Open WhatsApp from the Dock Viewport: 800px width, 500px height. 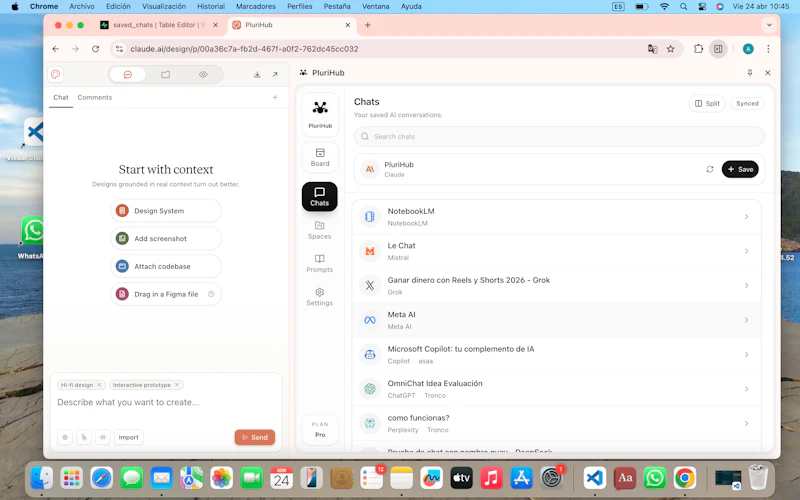point(655,478)
